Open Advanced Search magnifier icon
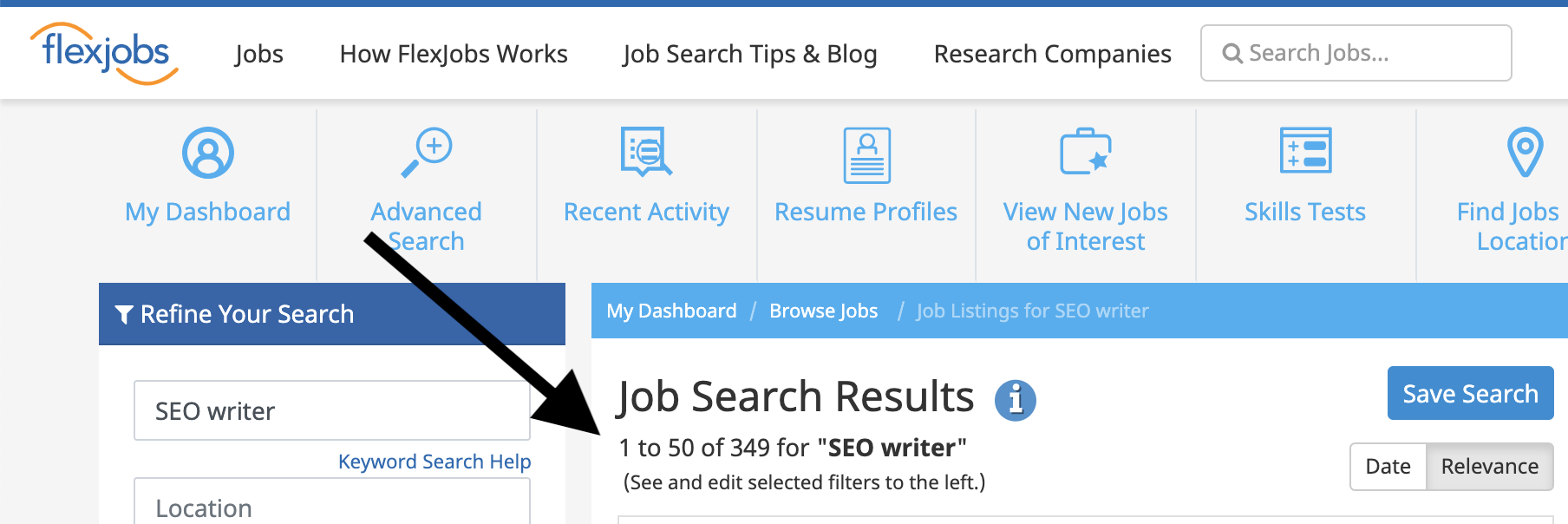Screen dimensions: 1568x524 coord(426,153)
